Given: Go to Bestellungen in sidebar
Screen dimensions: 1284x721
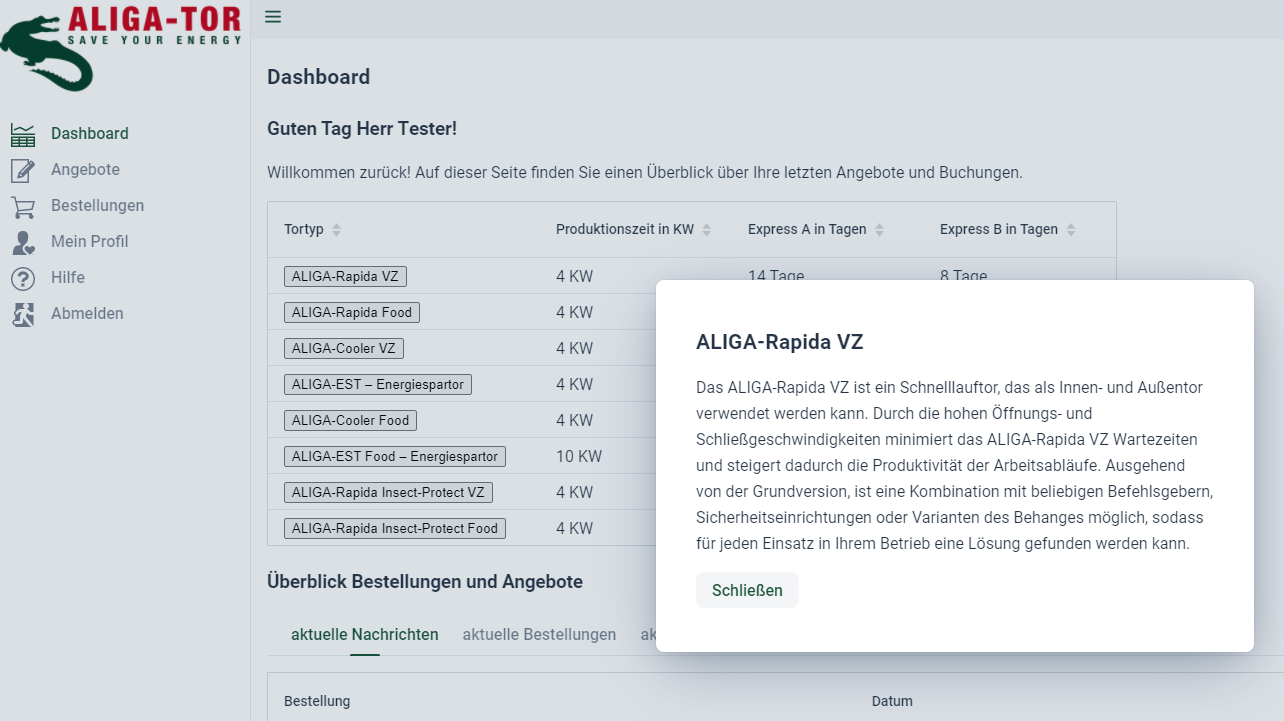Looking at the screenshot, I should (x=97, y=206).
